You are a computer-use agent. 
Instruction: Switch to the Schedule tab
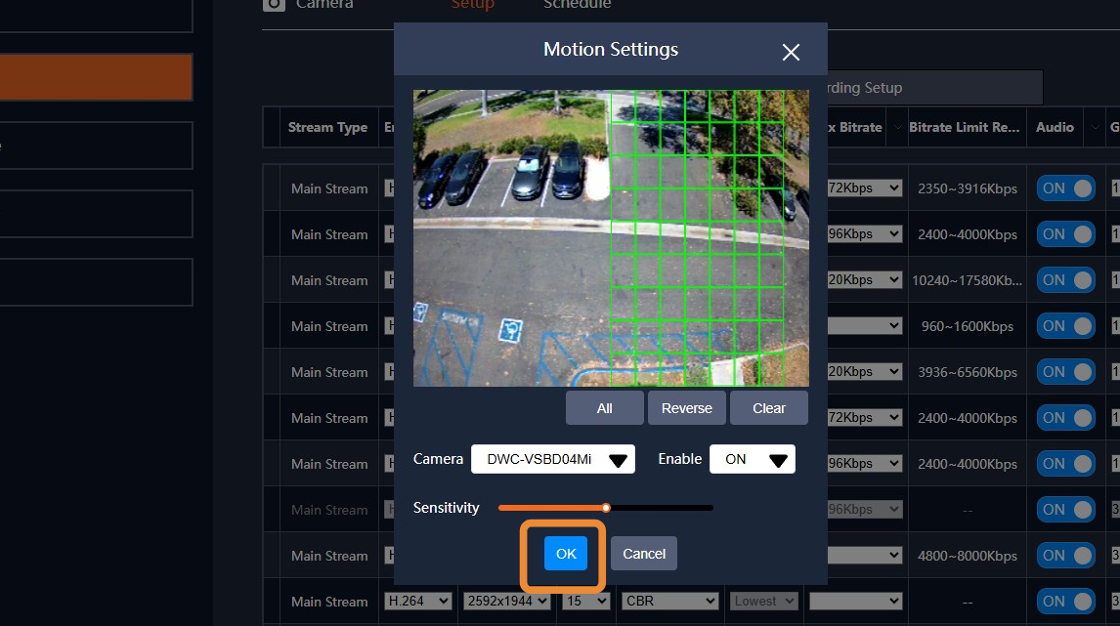coord(577,4)
